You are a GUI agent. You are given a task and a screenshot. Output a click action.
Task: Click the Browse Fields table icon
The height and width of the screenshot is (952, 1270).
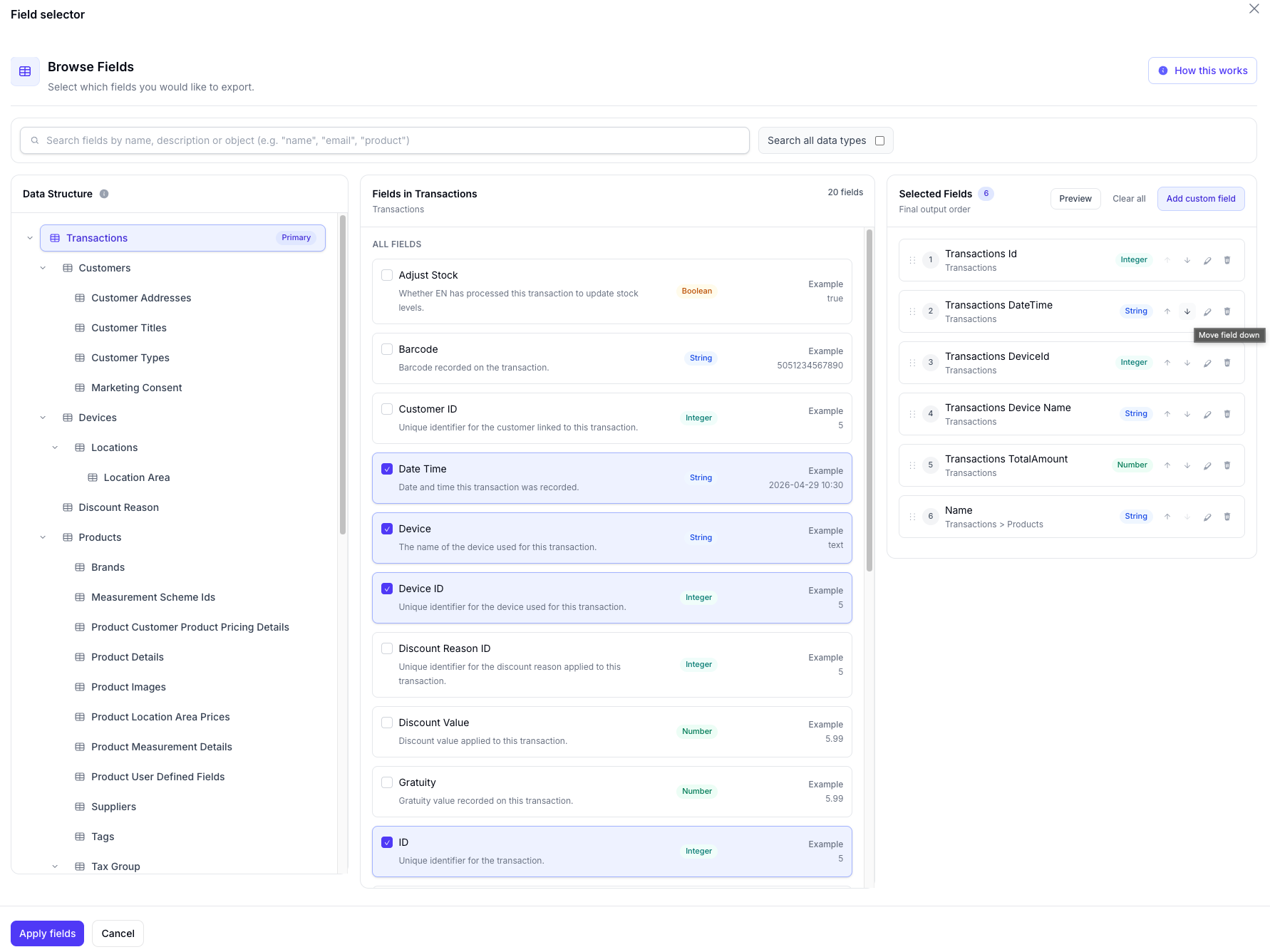pos(25,71)
